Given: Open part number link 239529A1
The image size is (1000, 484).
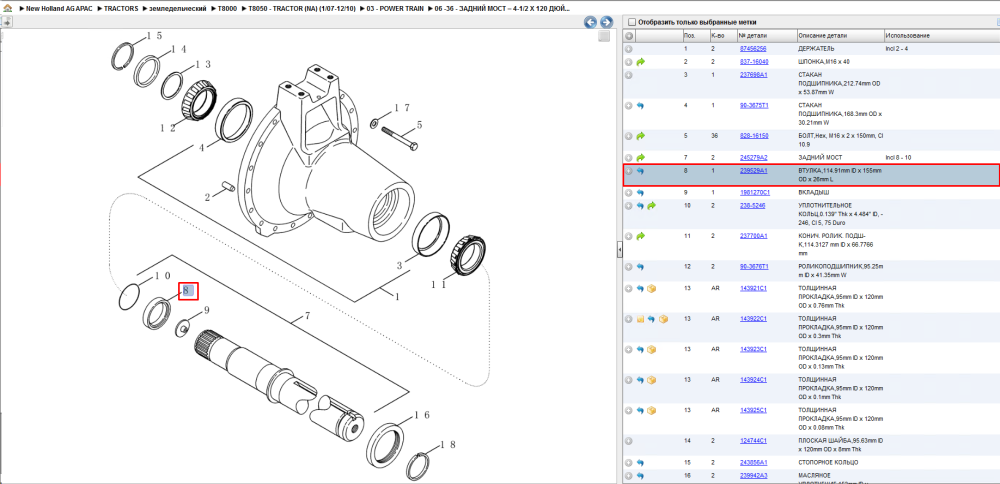Looking at the screenshot, I should [754, 171].
